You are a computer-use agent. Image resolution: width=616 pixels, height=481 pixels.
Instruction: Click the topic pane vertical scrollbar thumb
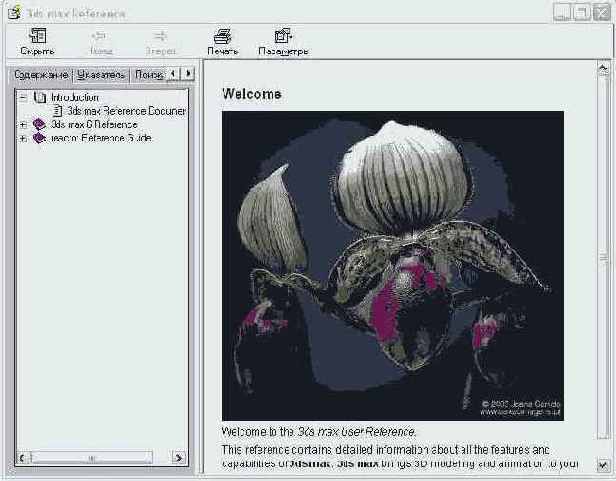click(x=603, y=257)
